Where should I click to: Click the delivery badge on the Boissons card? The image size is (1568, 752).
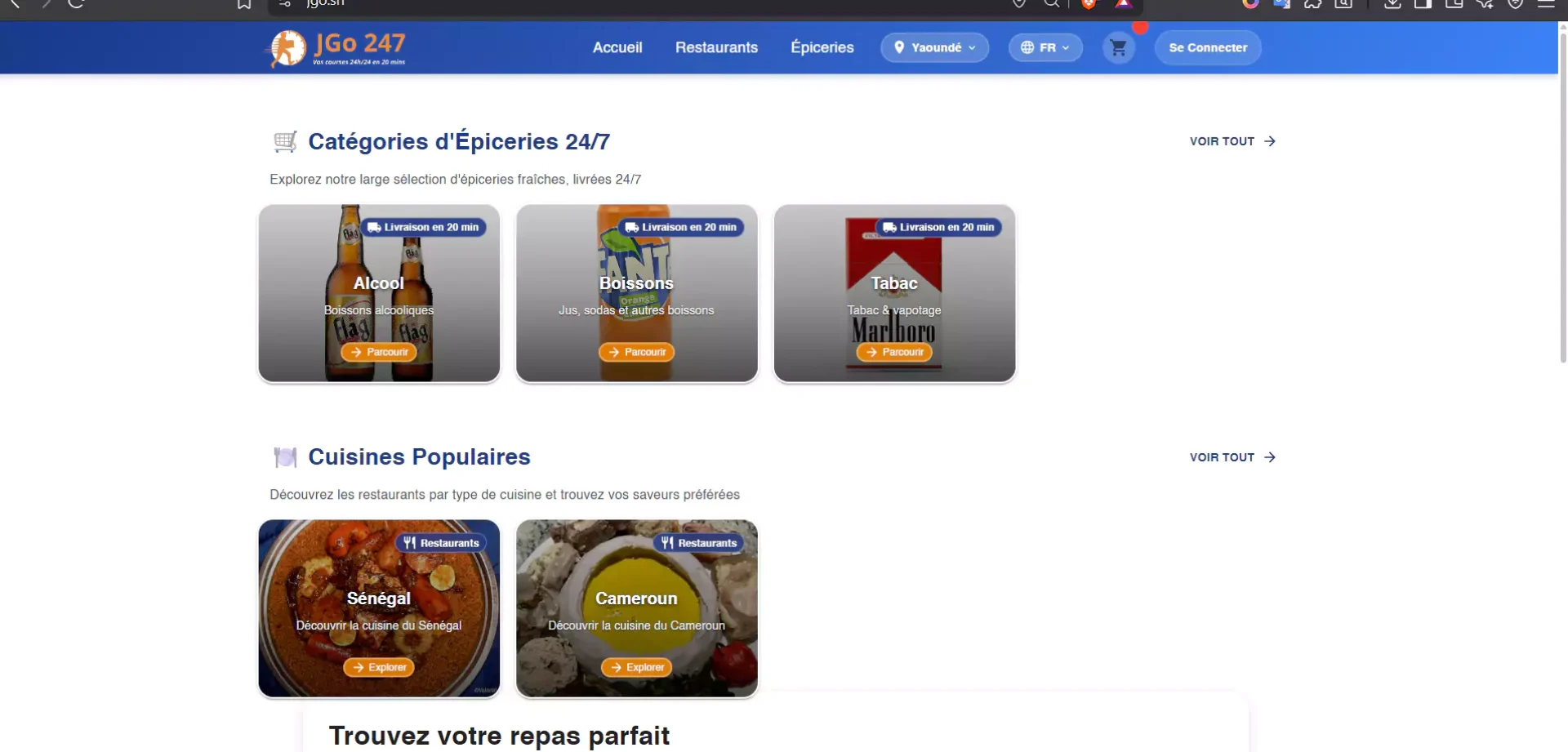(x=680, y=228)
